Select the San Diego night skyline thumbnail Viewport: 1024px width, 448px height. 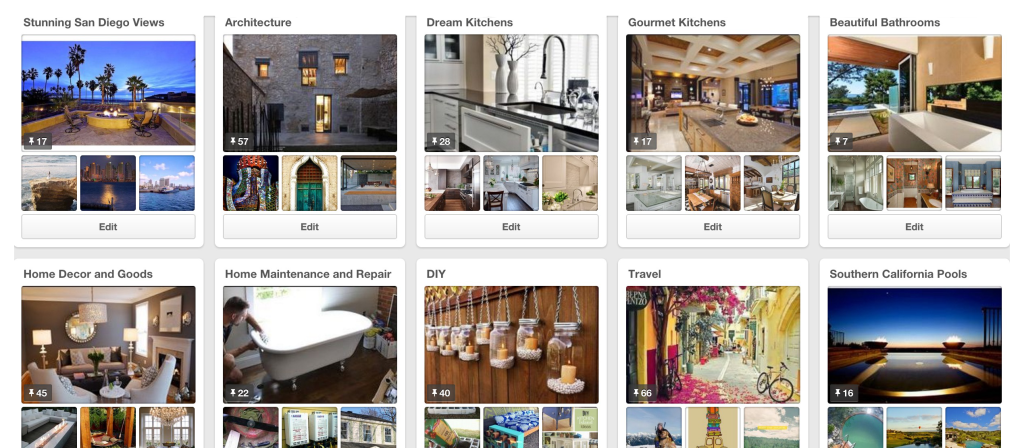click(x=108, y=183)
